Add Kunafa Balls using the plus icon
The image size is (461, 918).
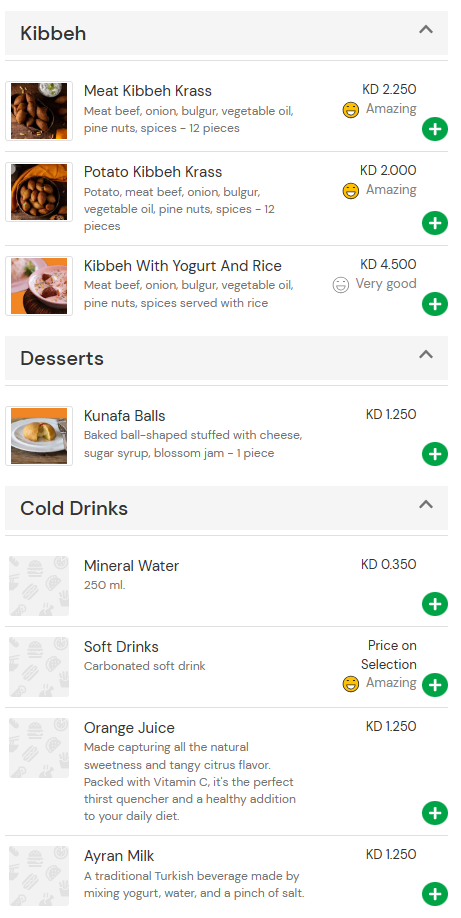(x=435, y=454)
